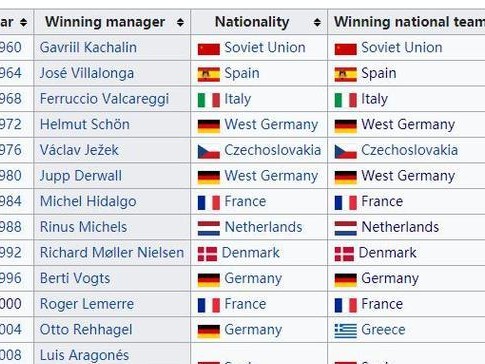Click the Helmut Schön manager link

click(85, 124)
